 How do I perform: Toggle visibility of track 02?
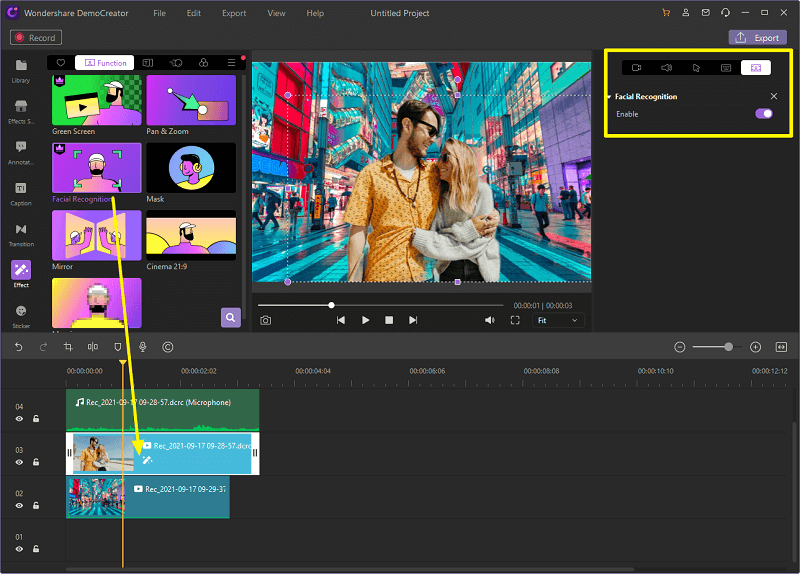pyautogui.click(x=19, y=506)
